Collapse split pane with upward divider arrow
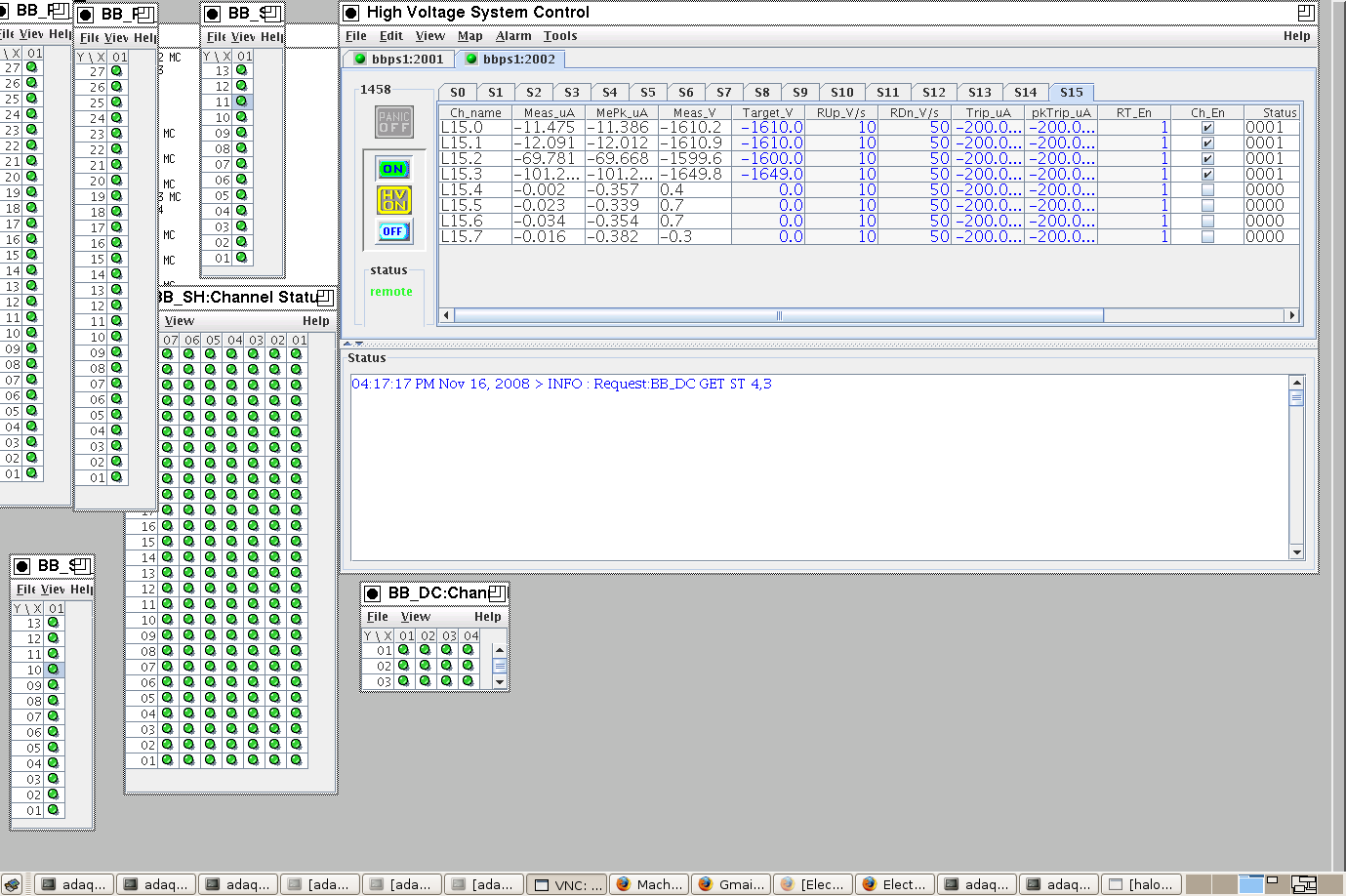The width and height of the screenshot is (1346, 896). click(348, 344)
